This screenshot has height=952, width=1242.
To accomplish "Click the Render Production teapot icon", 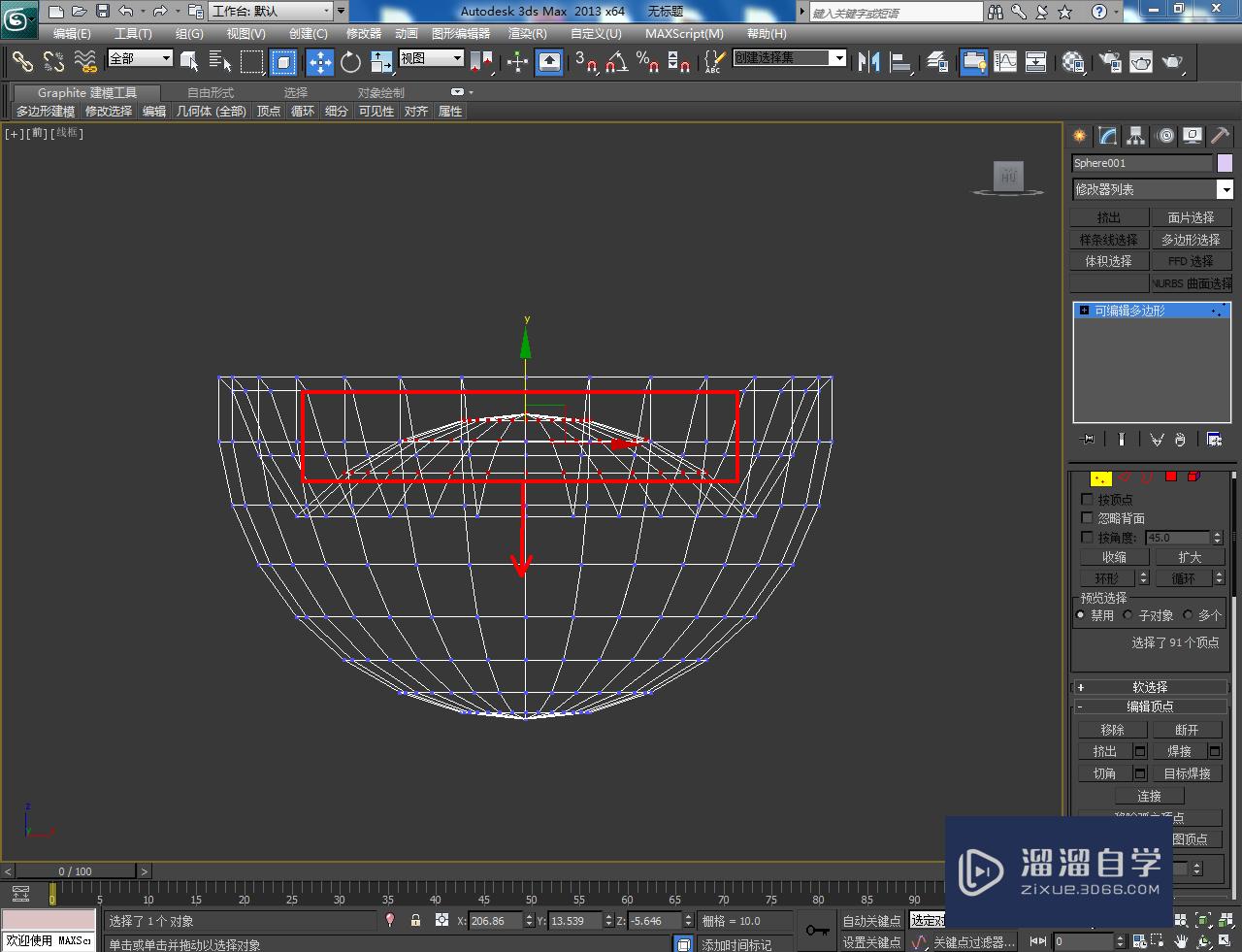I will pyautogui.click(x=1173, y=62).
